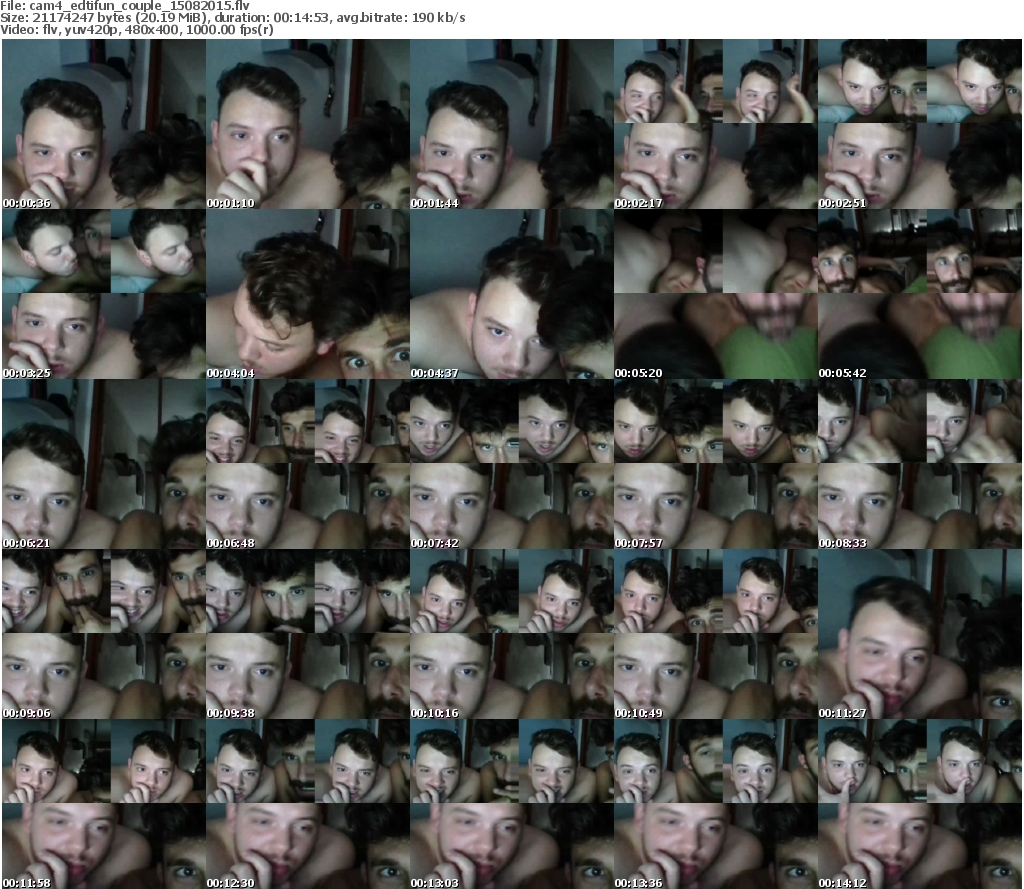1024x889 pixels.
Task: Pick the frame labeled 00:11:27
Action: pyautogui.click(x=920, y=634)
